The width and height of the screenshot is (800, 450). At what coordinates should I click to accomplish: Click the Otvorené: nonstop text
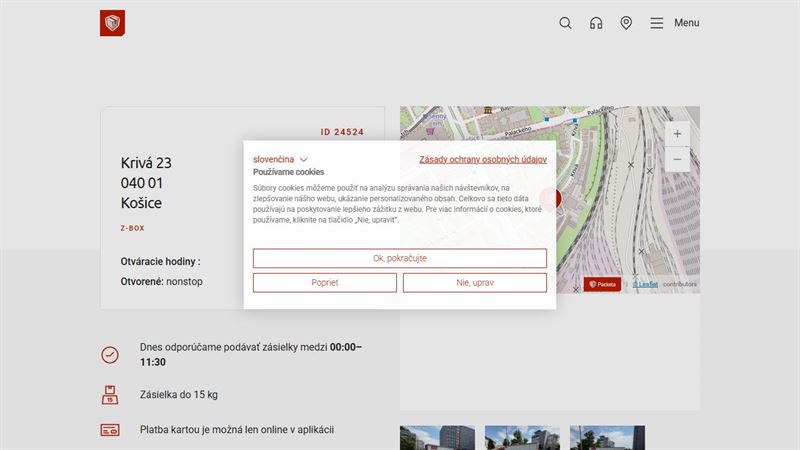point(161,282)
